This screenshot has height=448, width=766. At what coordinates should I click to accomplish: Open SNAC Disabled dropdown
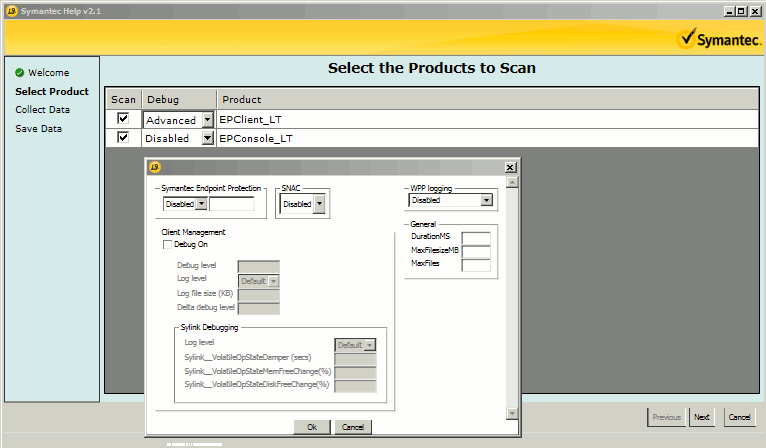click(319, 204)
